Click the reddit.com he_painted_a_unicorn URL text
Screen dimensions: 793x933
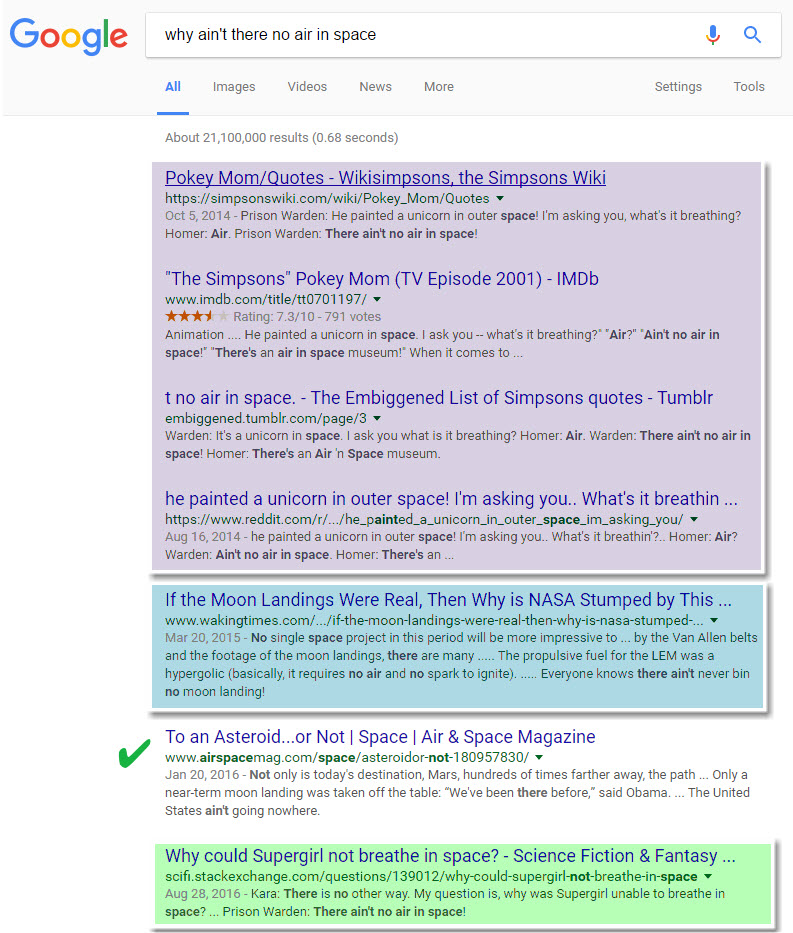[x=424, y=519]
